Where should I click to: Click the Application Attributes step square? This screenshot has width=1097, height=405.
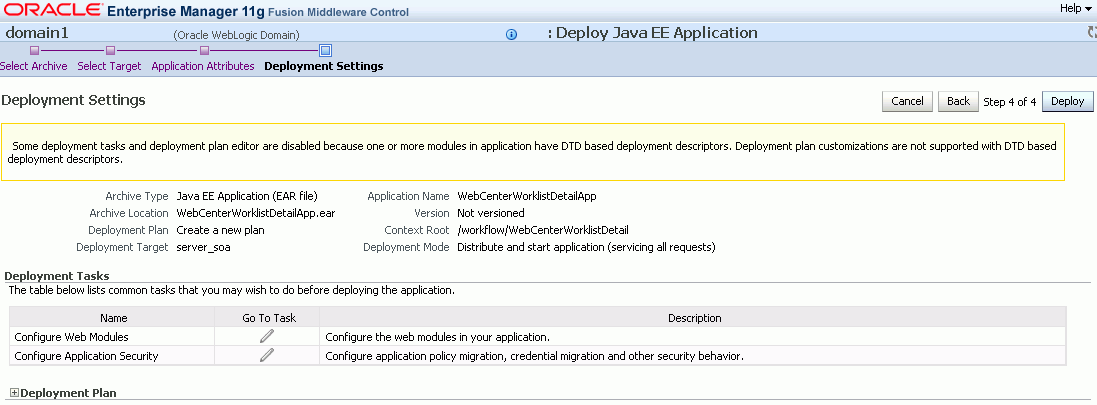point(203,50)
